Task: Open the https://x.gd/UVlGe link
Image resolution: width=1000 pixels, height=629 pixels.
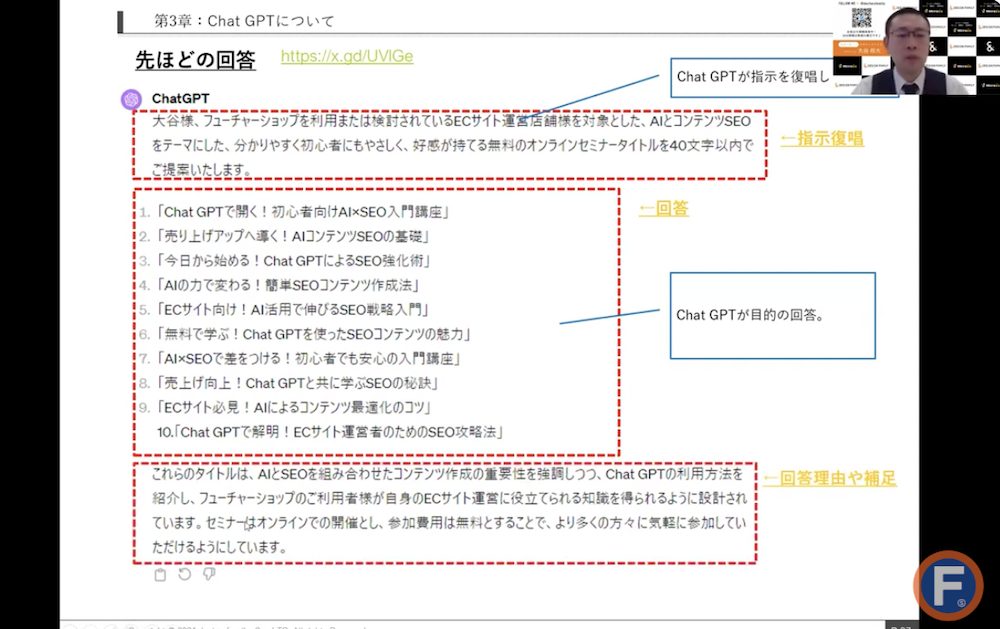Action: point(347,57)
